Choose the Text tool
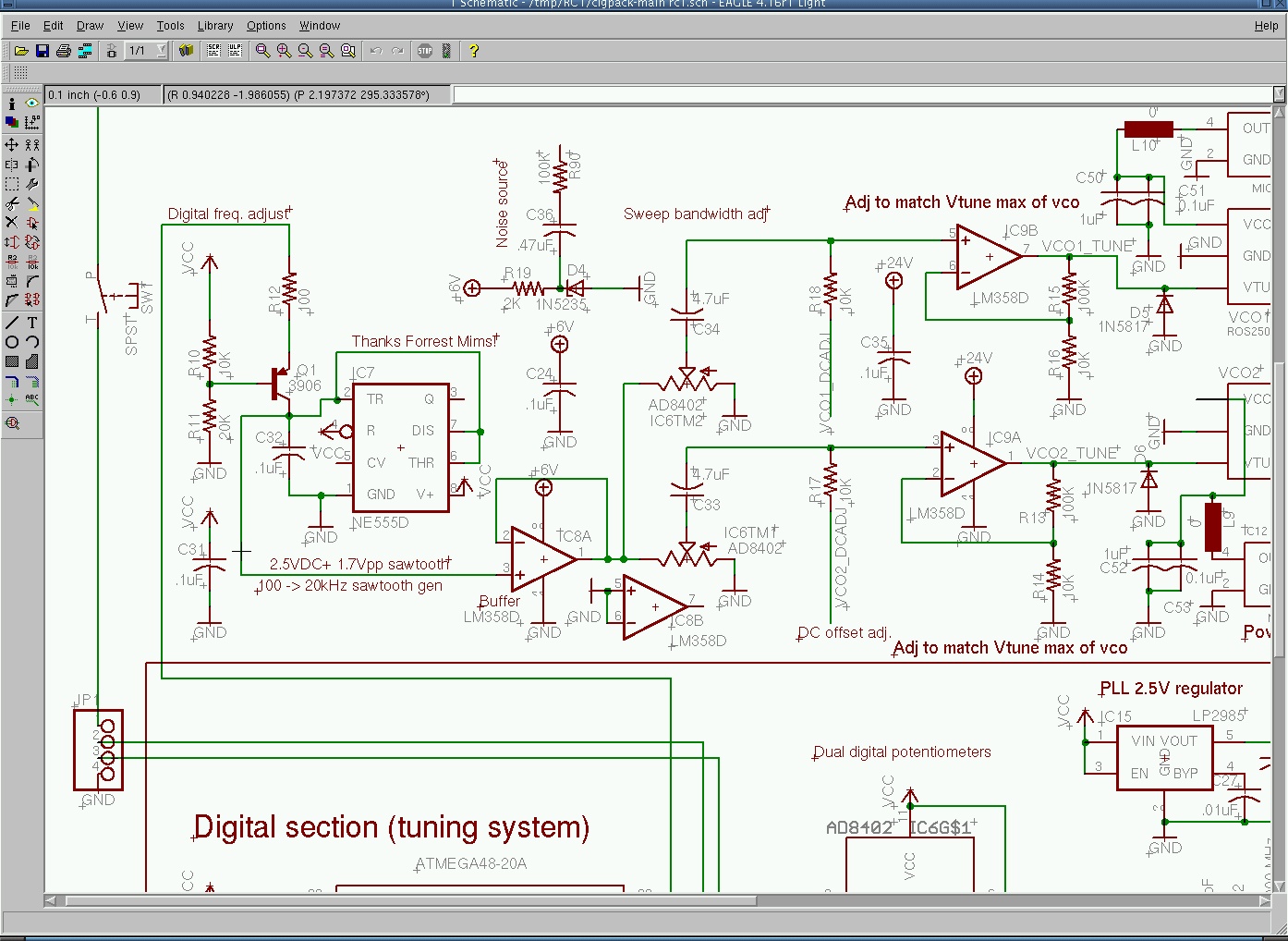Screen dimensions: 1288x941 pyautogui.click(x=32, y=323)
